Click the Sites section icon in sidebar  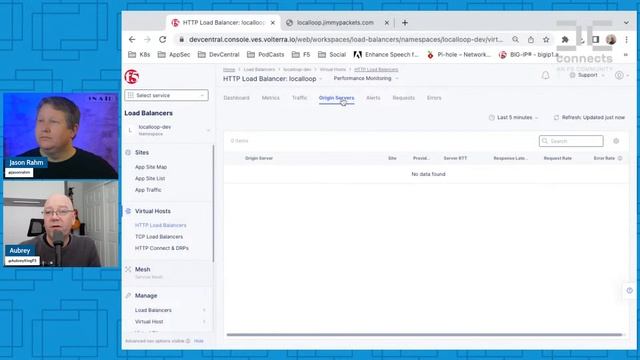click(x=128, y=152)
